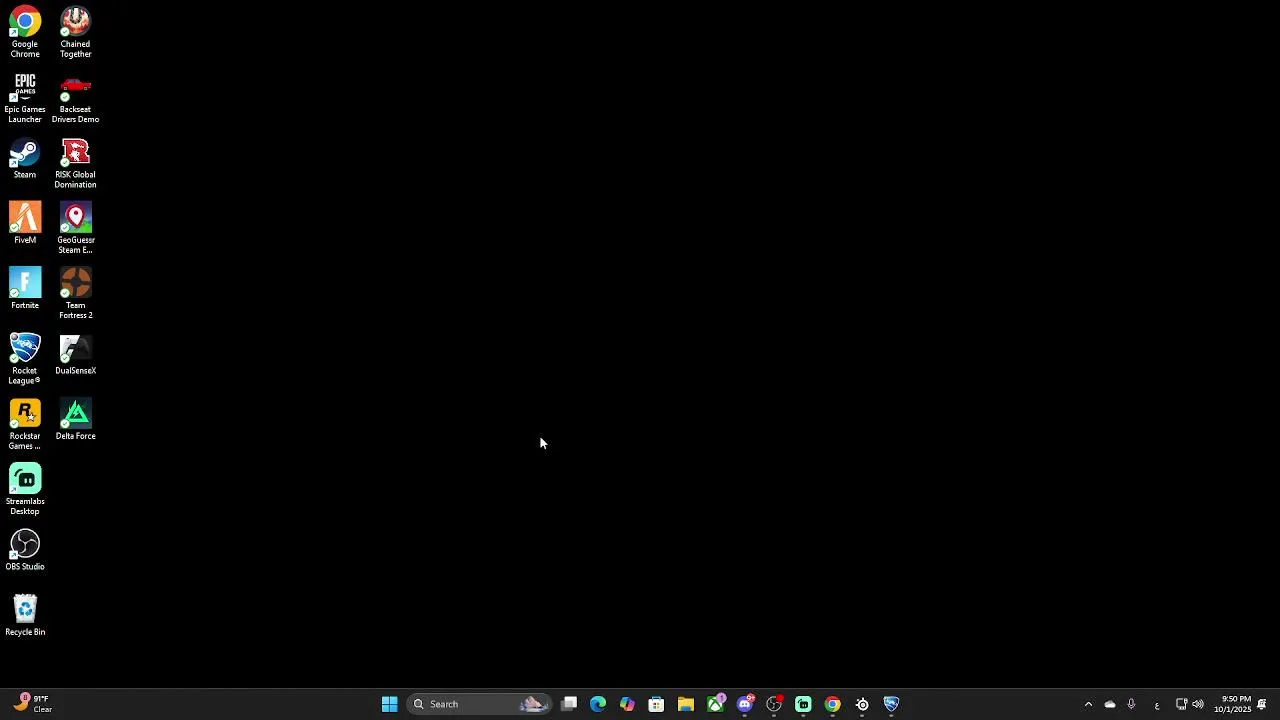The height and width of the screenshot is (720, 1280).
Task: Select the Recycle Bin icon
Action: tap(25, 614)
